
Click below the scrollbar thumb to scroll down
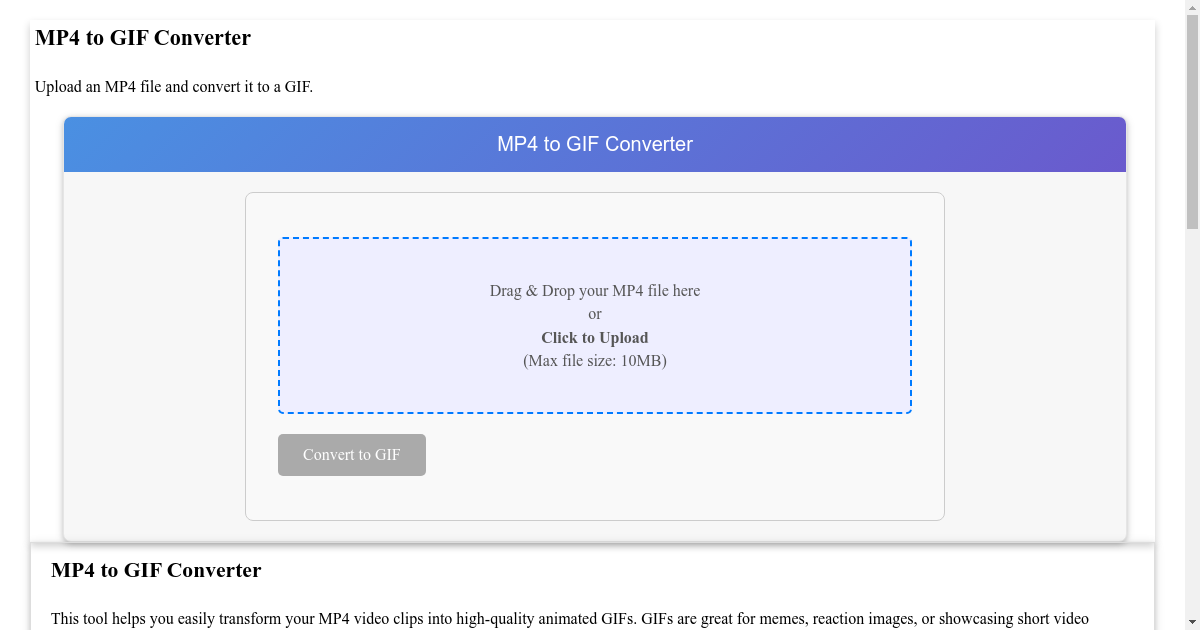(x=1190, y=400)
